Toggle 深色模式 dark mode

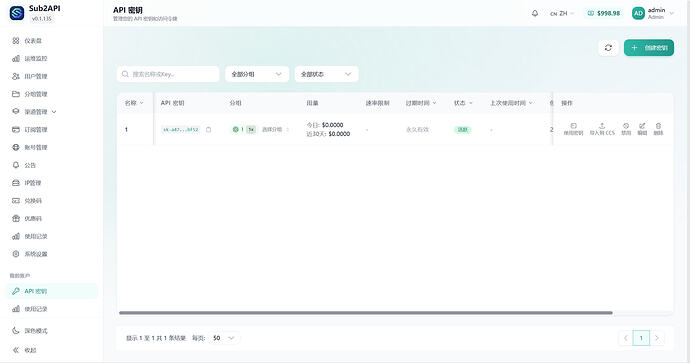point(51,330)
